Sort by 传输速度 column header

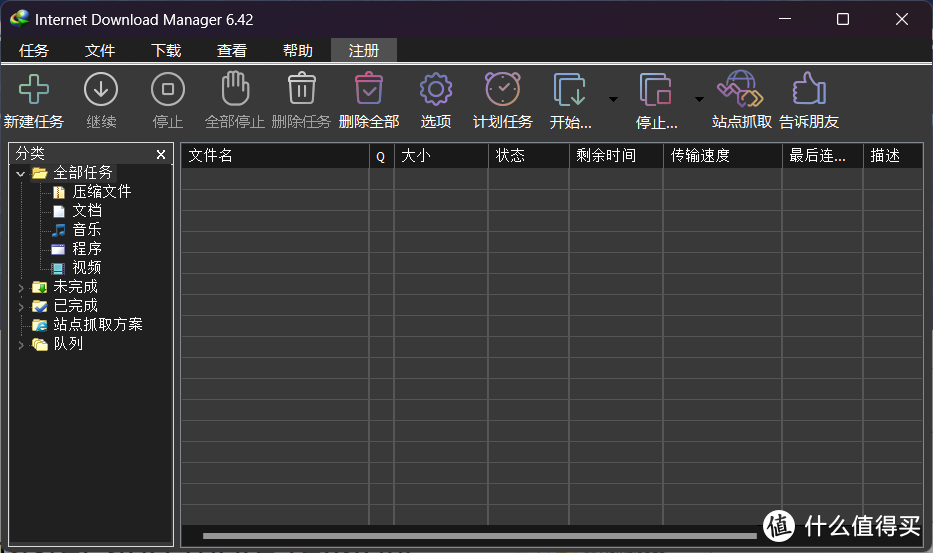coord(722,156)
